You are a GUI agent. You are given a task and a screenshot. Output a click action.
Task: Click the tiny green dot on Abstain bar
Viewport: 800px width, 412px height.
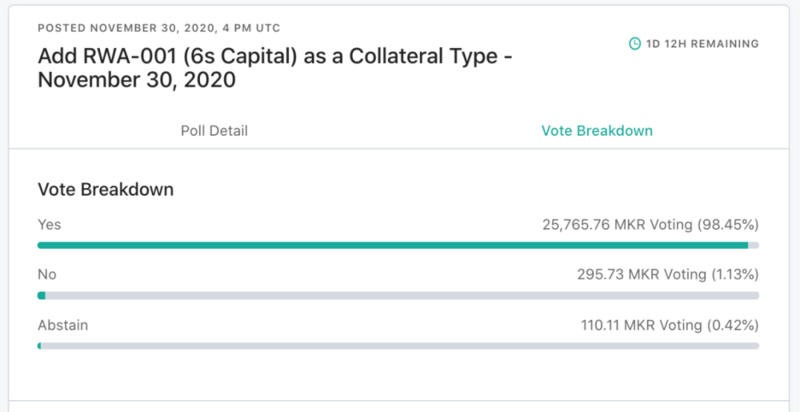coord(39,346)
